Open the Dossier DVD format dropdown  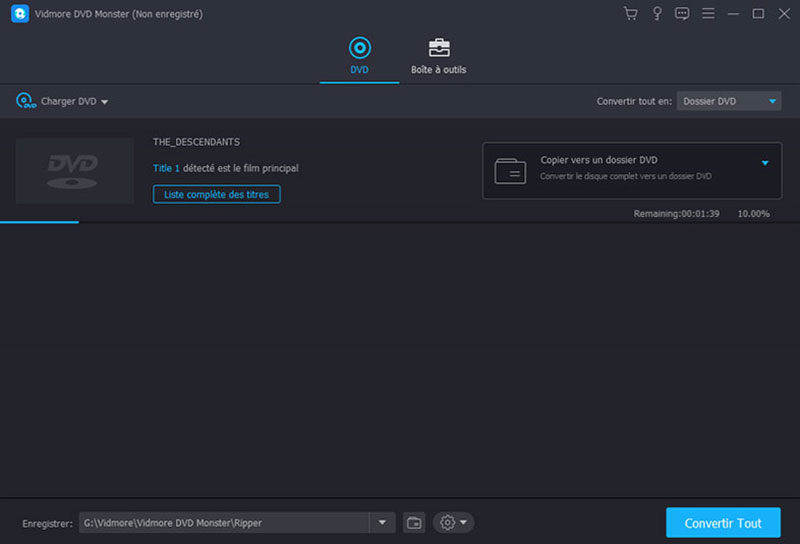[x=729, y=101]
